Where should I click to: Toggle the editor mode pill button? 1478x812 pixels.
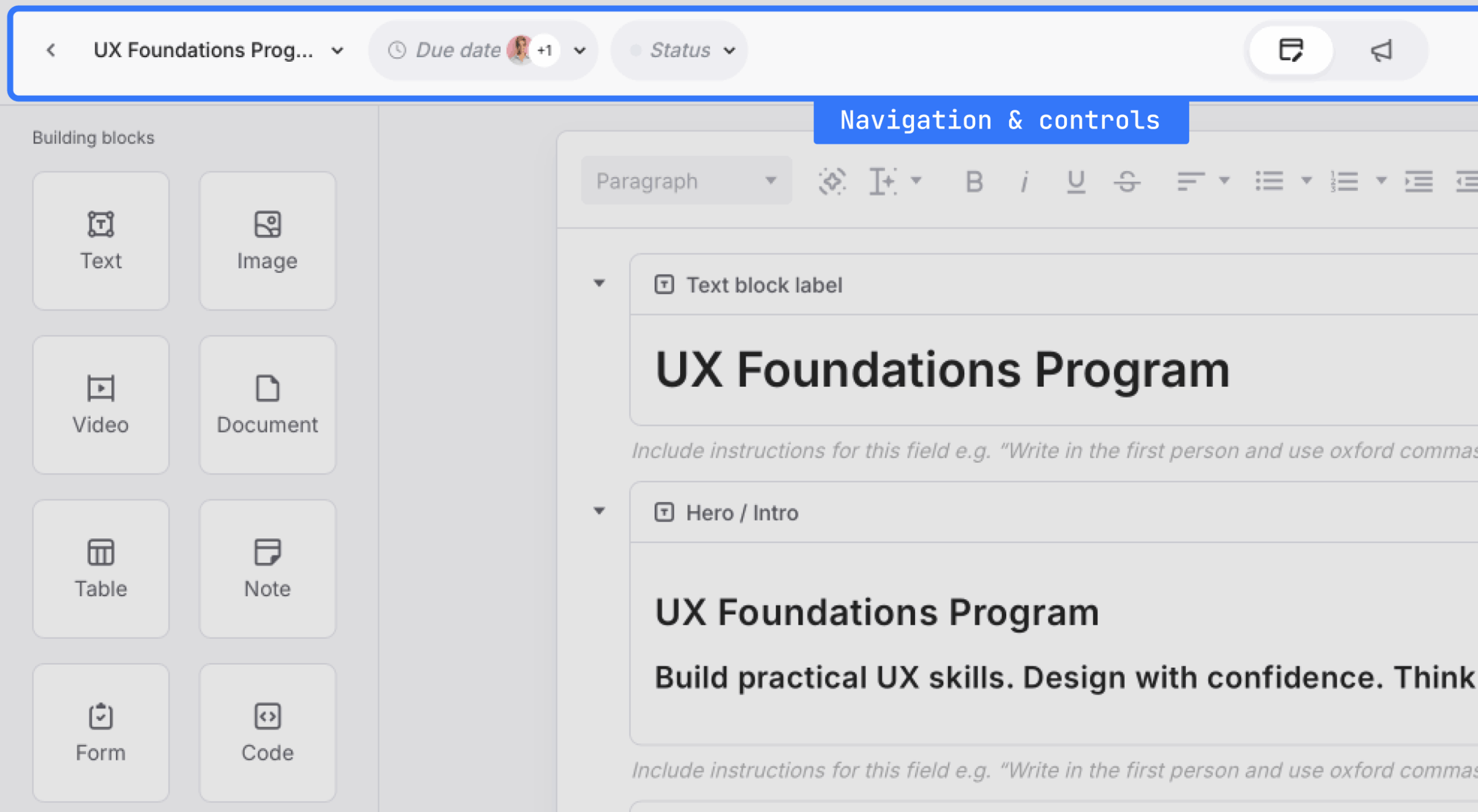pos(1290,51)
